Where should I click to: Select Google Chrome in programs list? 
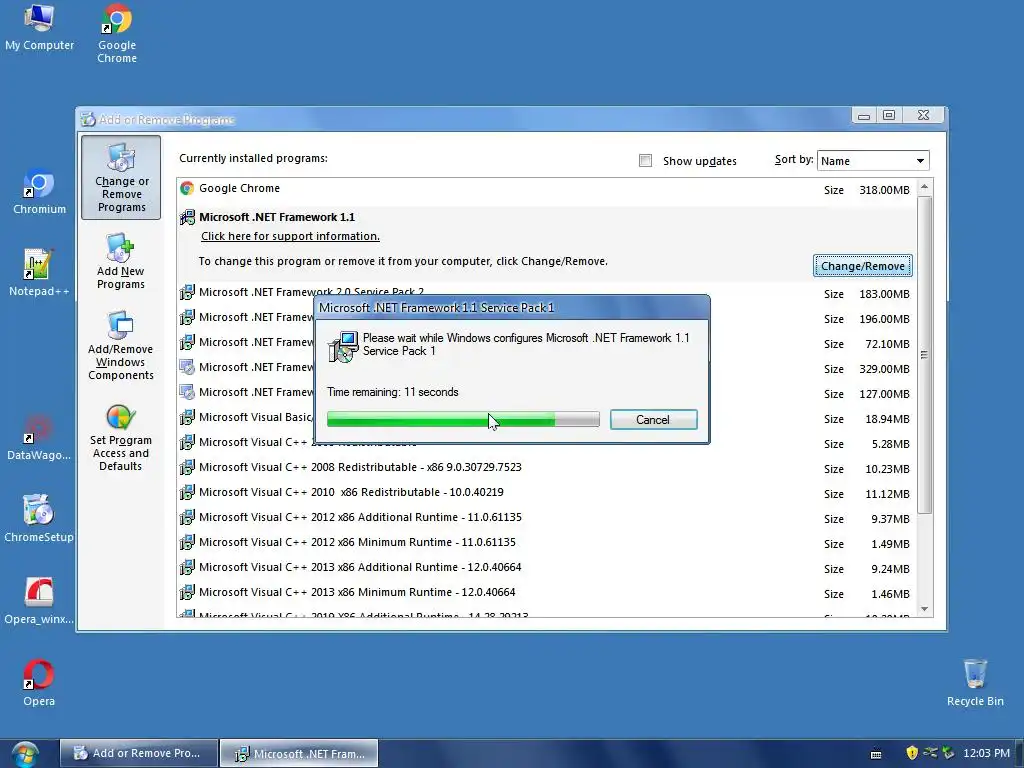click(x=547, y=190)
